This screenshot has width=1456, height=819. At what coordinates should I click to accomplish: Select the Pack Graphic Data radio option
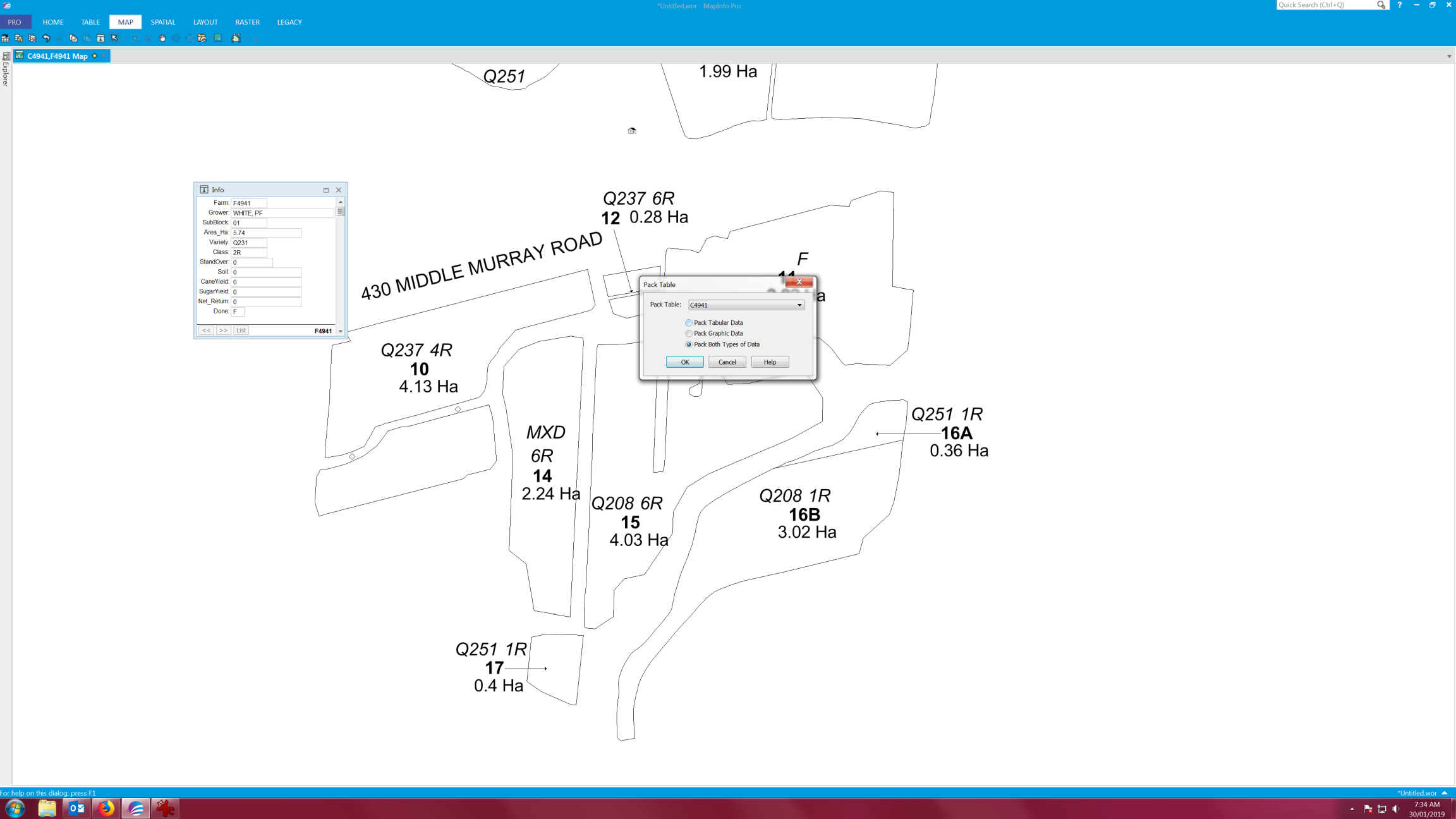tap(689, 334)
